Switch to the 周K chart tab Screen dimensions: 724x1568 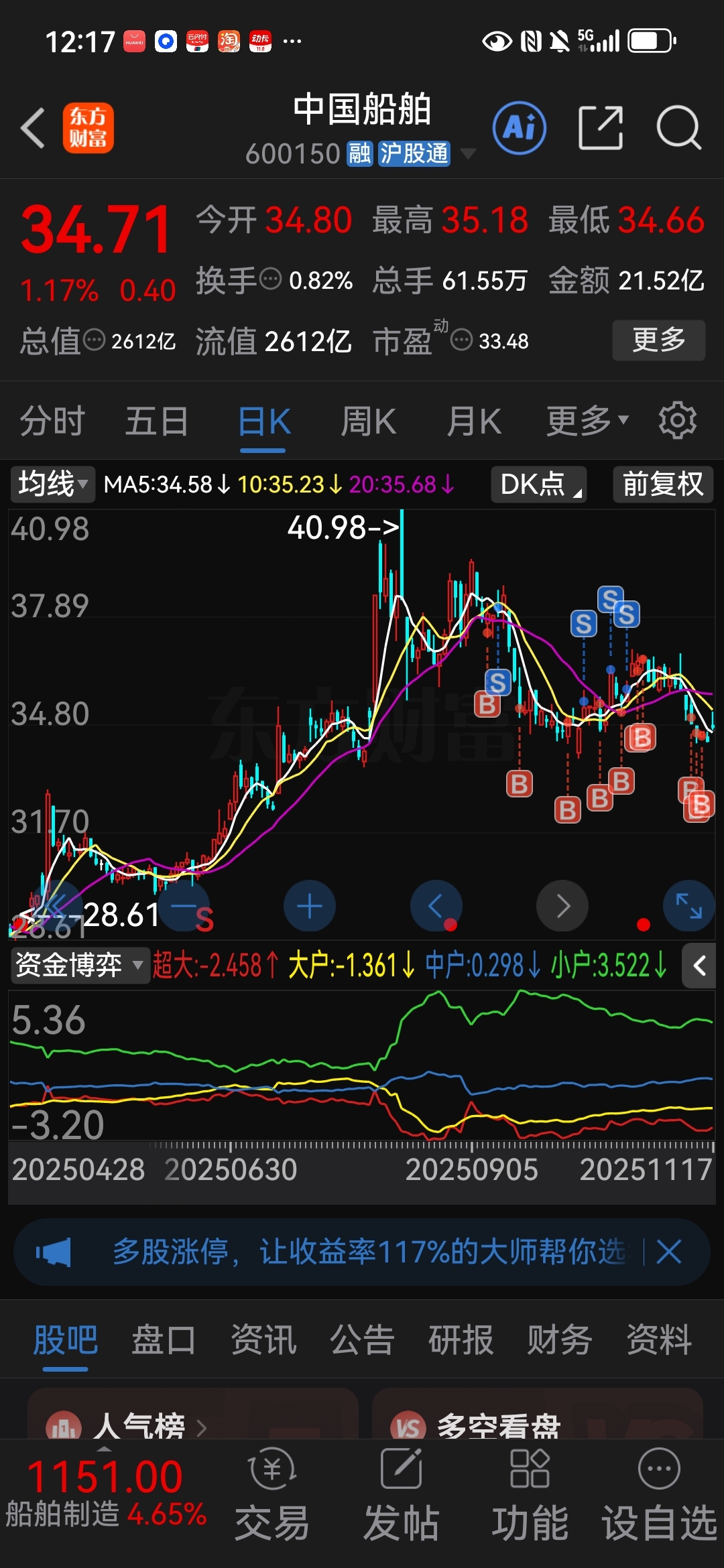[368, 421]
